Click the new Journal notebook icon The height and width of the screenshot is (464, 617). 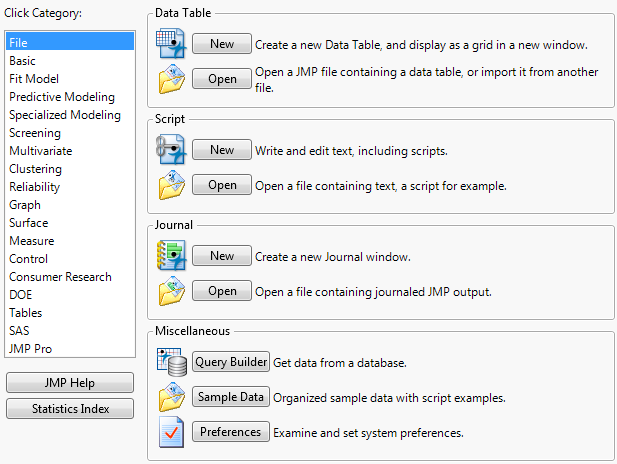[171, 256]
